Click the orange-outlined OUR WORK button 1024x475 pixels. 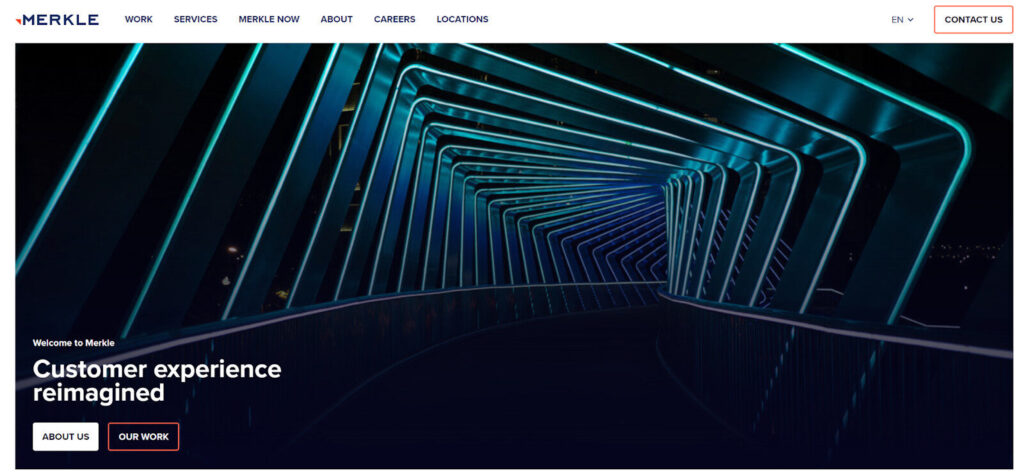click(x=143, y=437)
